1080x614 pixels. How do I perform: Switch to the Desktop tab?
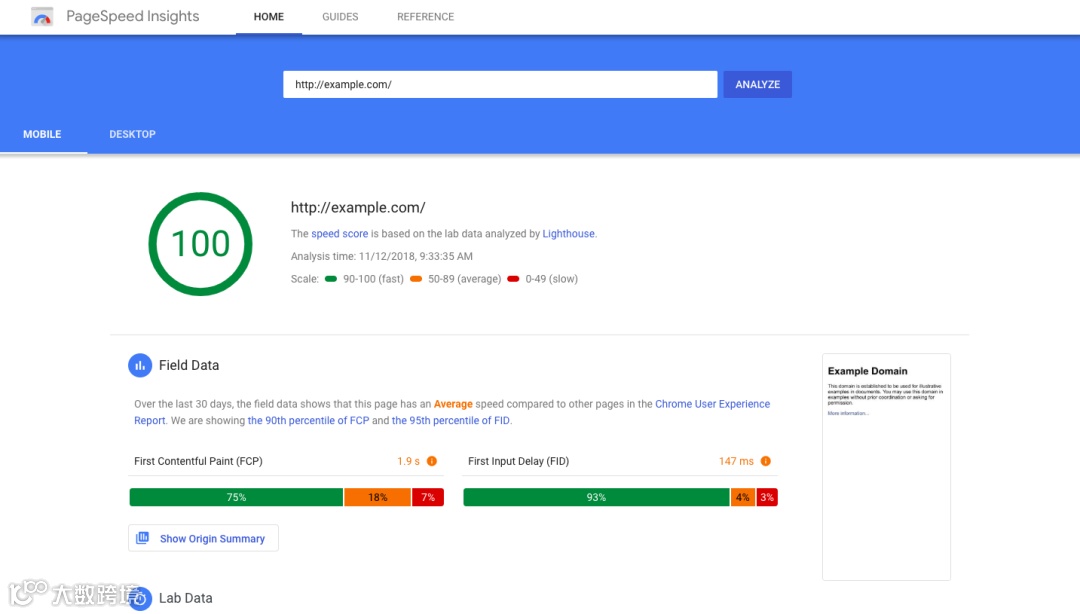(132, 134)
